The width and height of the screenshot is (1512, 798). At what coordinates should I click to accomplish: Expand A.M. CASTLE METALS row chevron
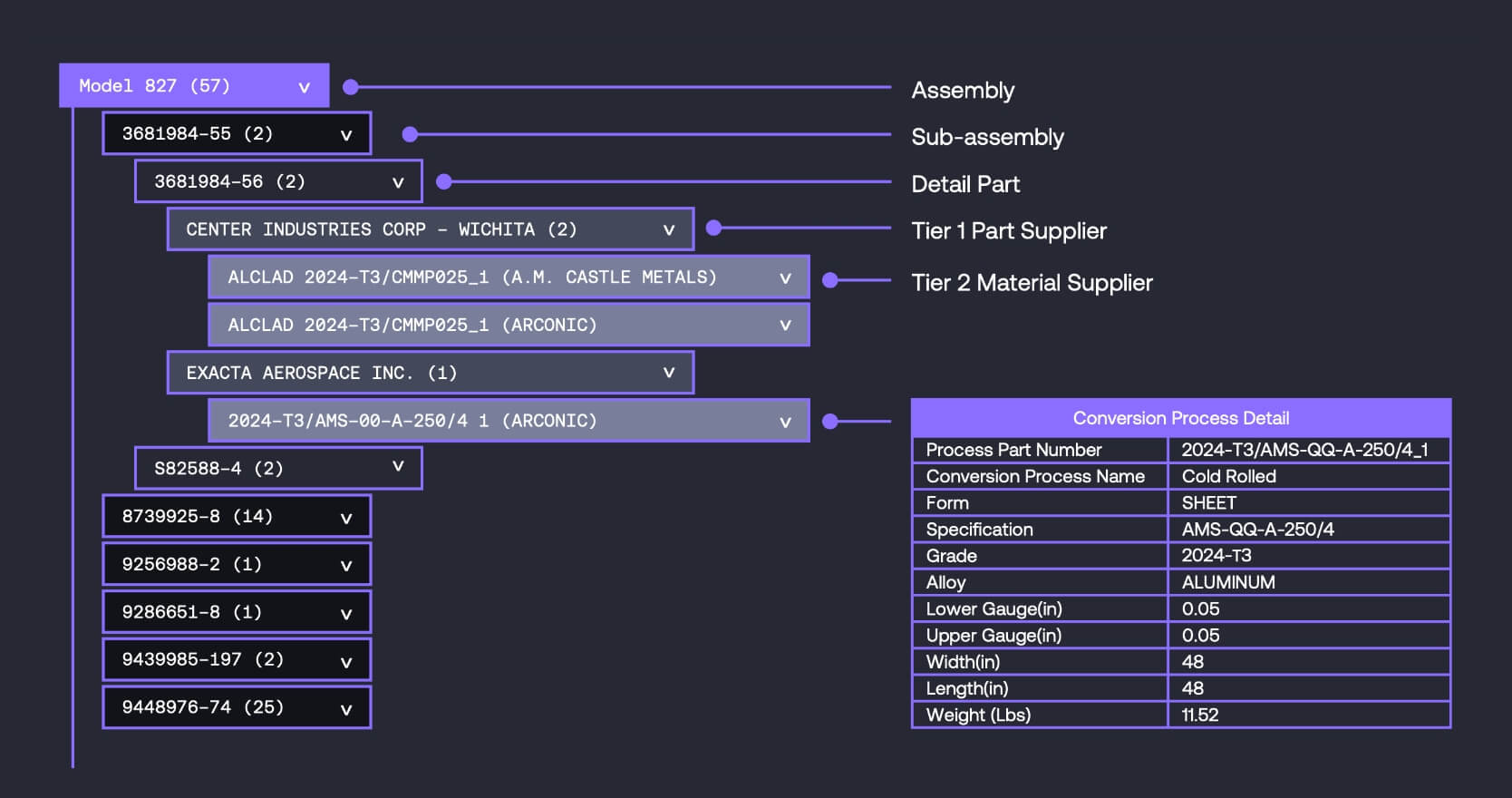[785, 278]
